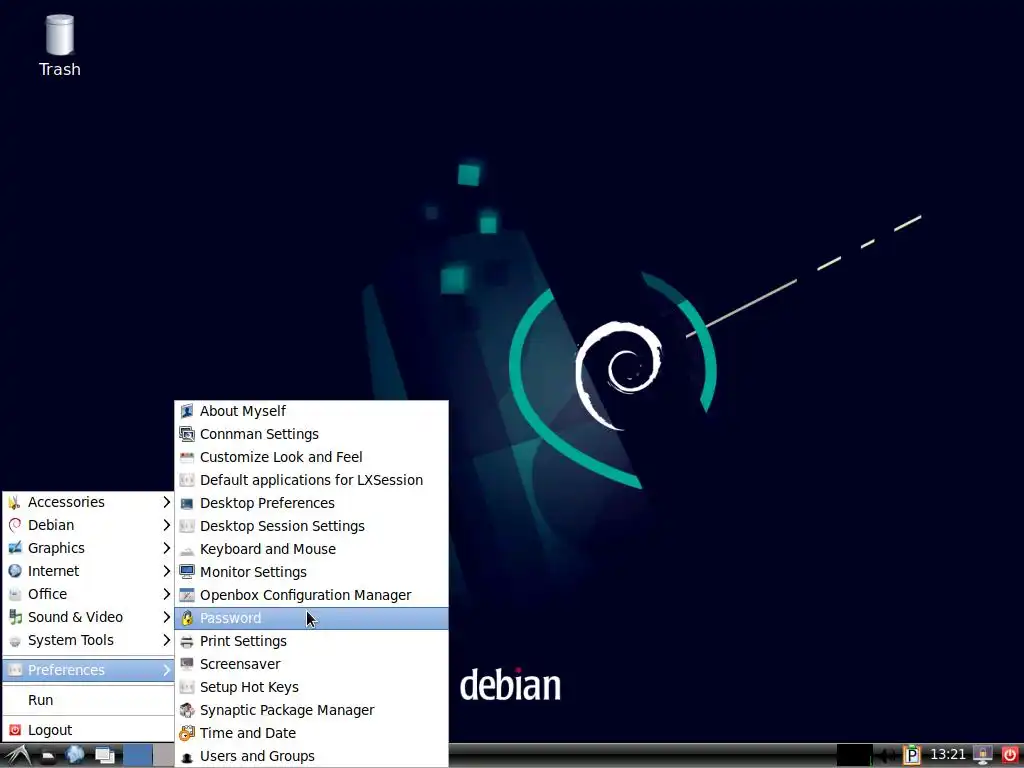The height and width of the screenshot is (768, 1024).
Task: Click the Print Settings printer icon
Action: [187, 641]
